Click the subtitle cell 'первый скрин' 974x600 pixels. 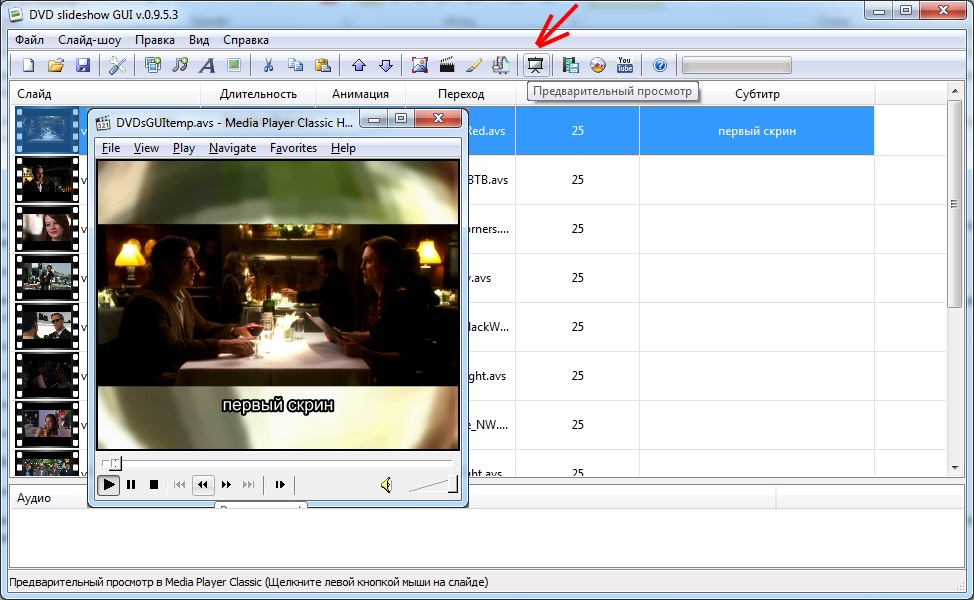(757, 131)
